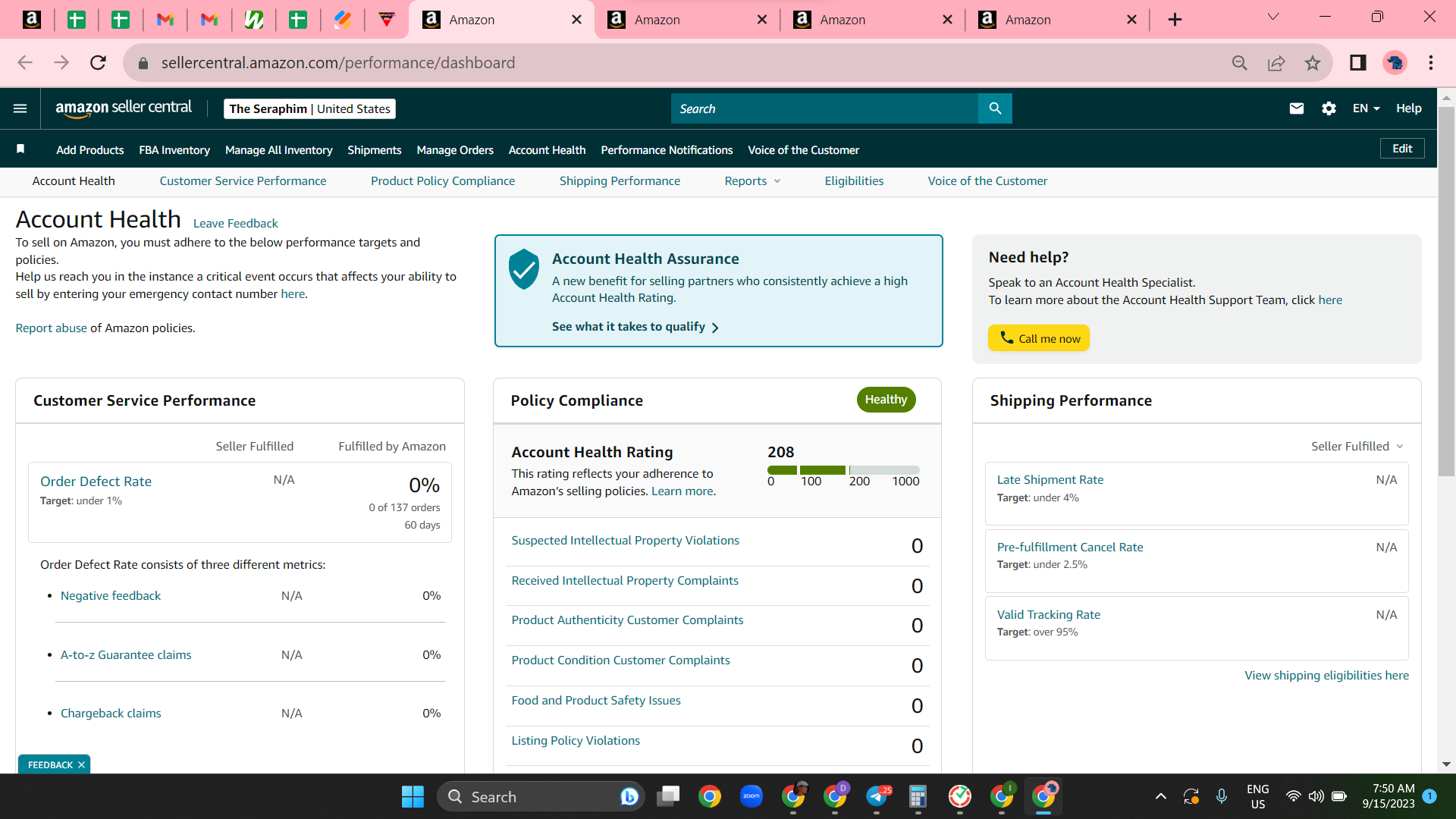Viewport: 1456px width, 819px height.
Task: Open the tab search chevron in Chrome
Action: [1273, 17]
